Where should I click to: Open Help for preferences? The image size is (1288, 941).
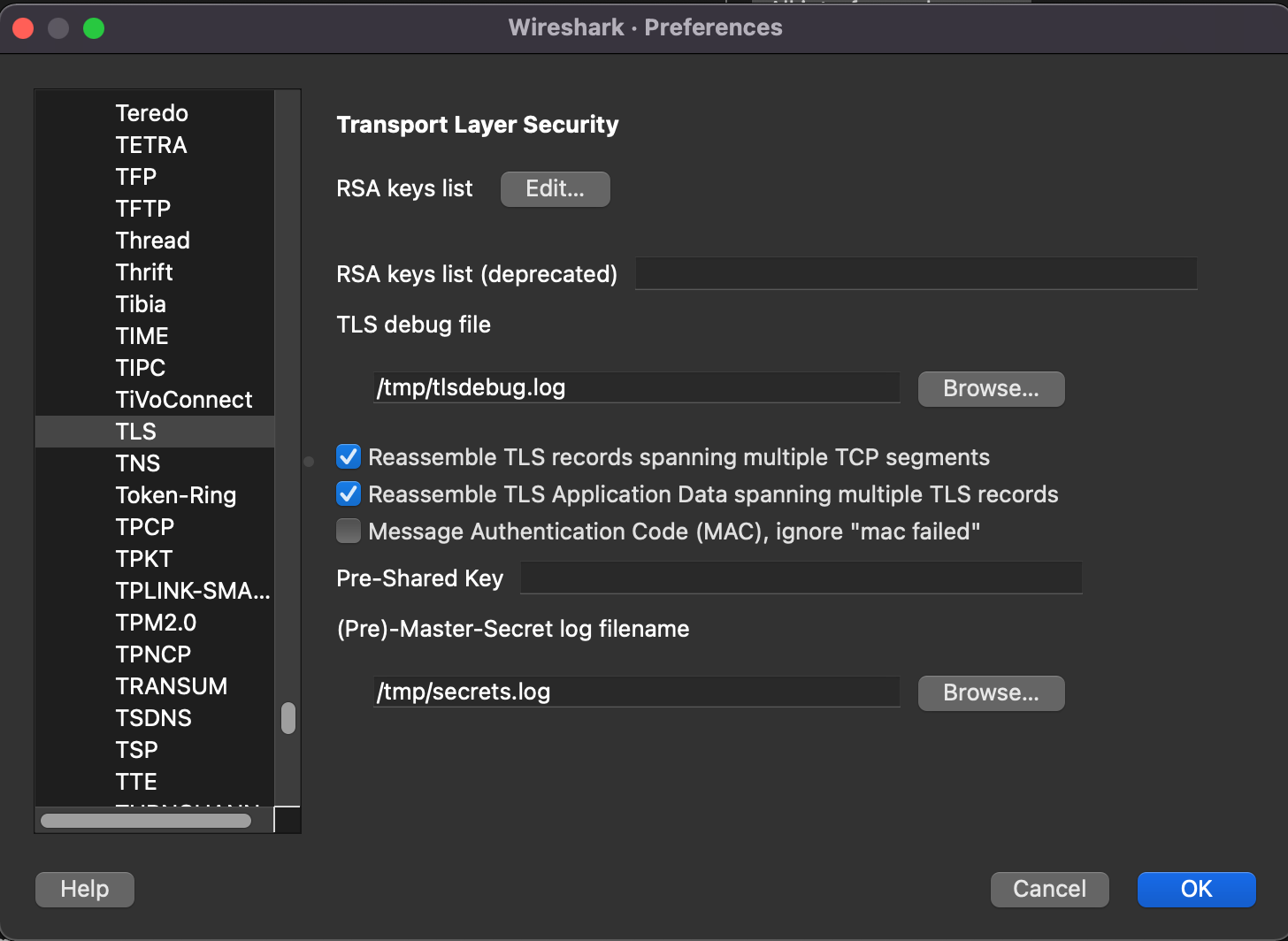(85, 890)
